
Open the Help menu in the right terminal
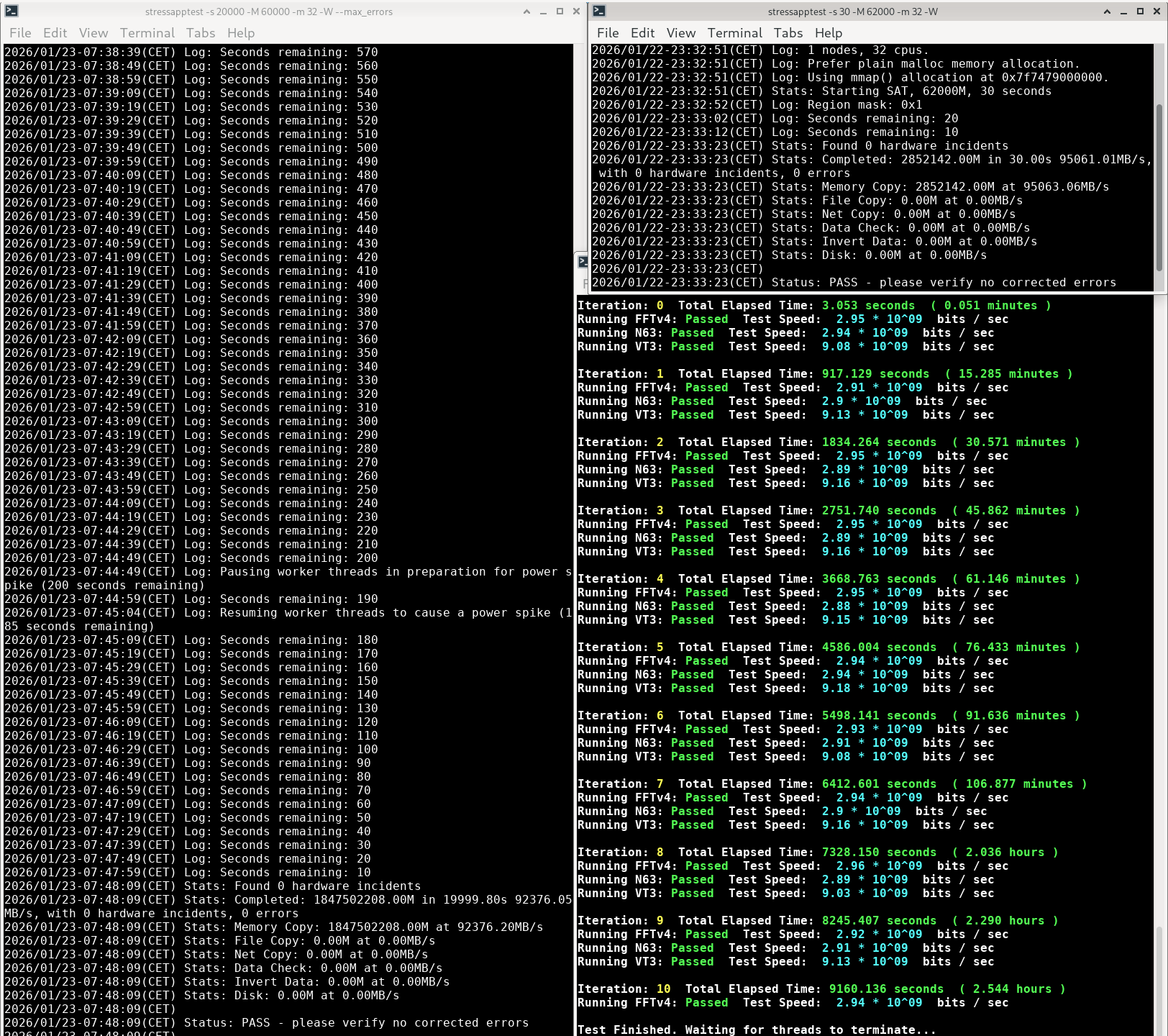828,33
